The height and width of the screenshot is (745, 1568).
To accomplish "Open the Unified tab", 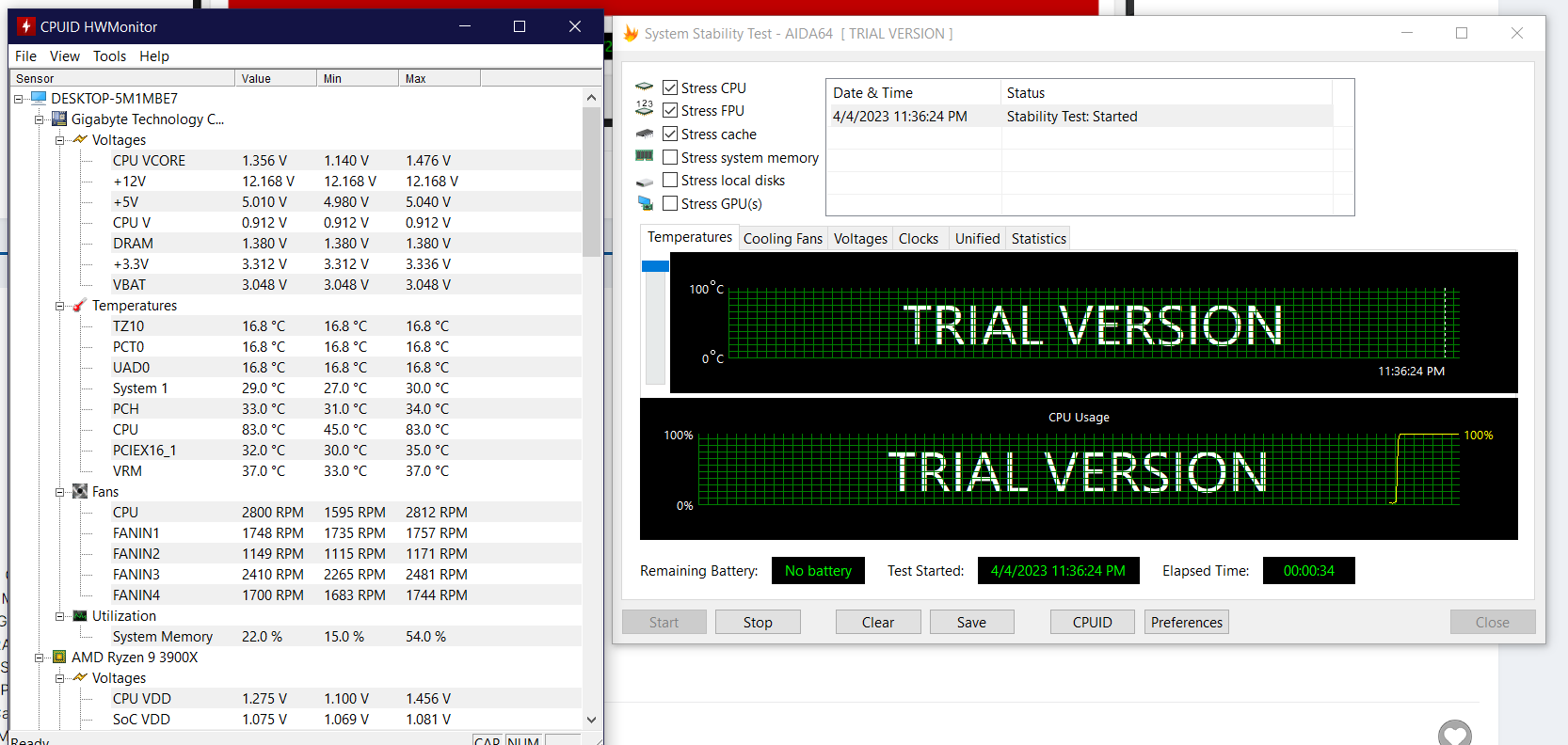I will 977,239.
